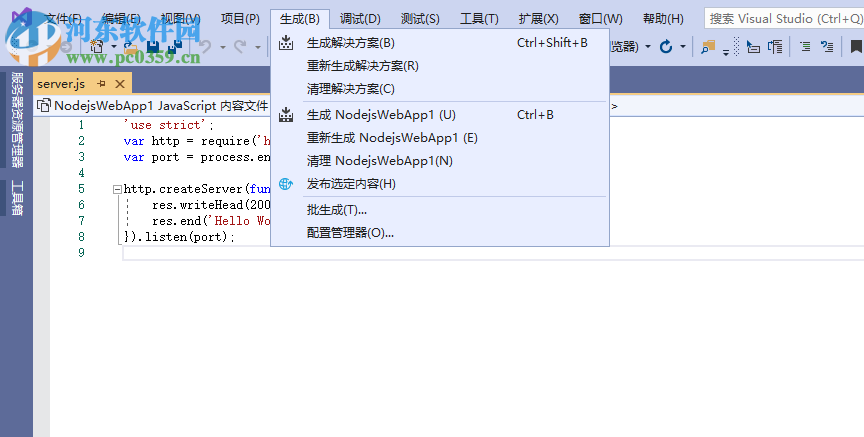This screenshot has width=864, height=437.
Task: Expand the Refresh options dropdown arrow
Action: pos(683,47)
